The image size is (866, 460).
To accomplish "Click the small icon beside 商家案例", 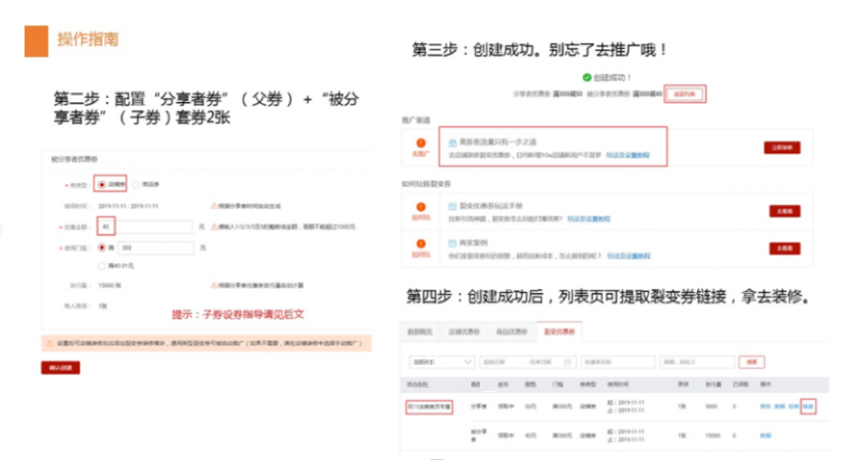I will tap(452, 243).
